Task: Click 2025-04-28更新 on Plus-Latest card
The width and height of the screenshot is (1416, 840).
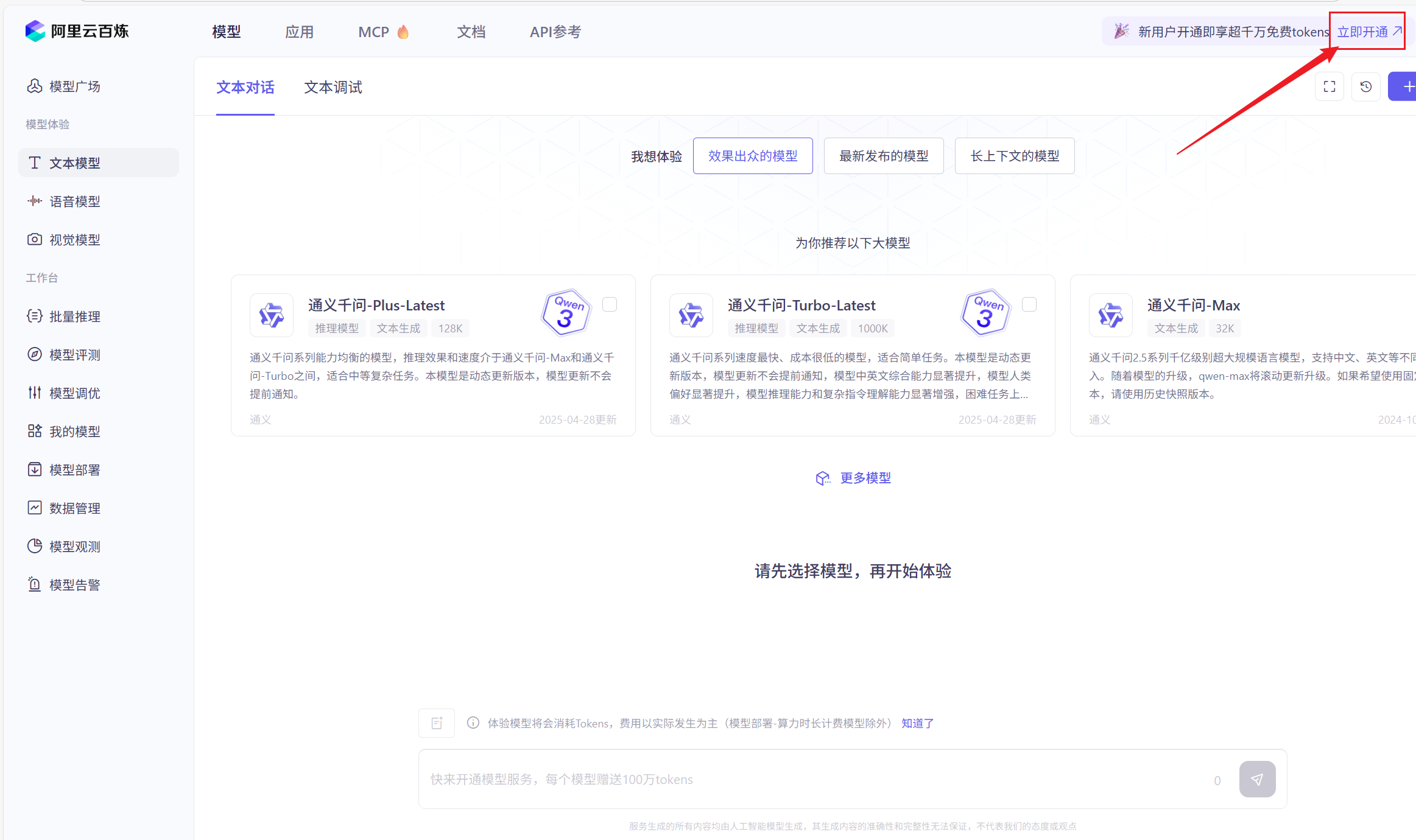Action: click(577, 419)
